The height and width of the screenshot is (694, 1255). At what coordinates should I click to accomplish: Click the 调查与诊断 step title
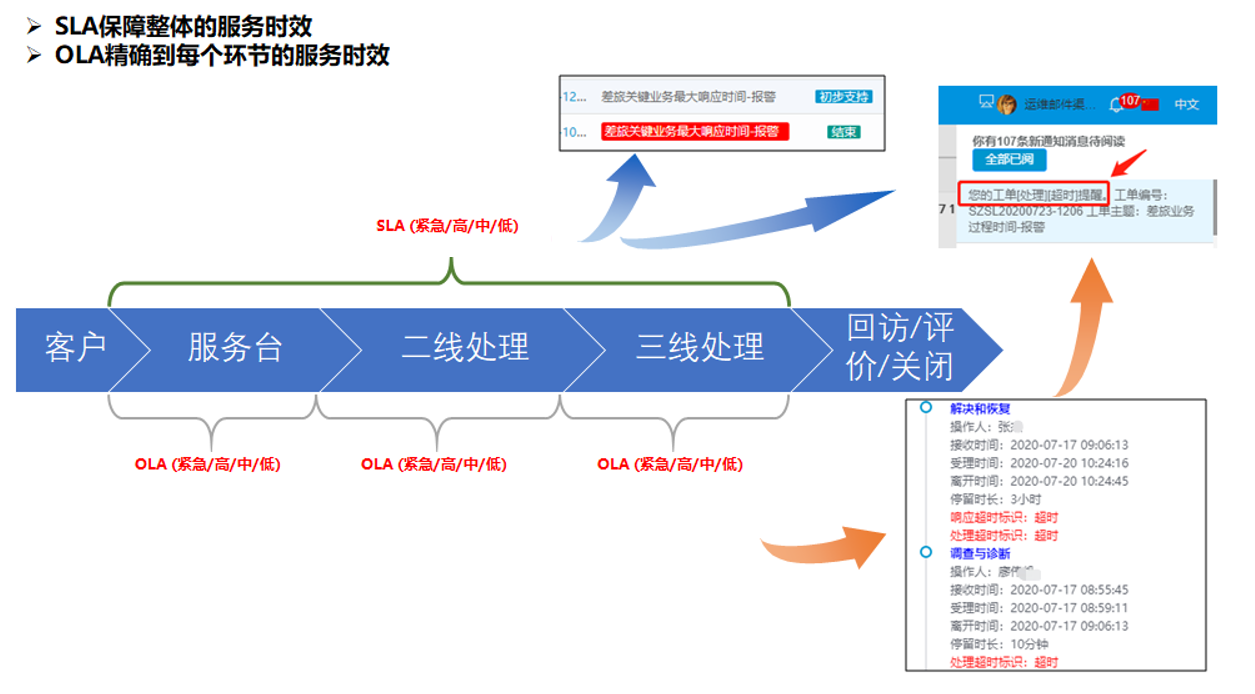(980, 553)
